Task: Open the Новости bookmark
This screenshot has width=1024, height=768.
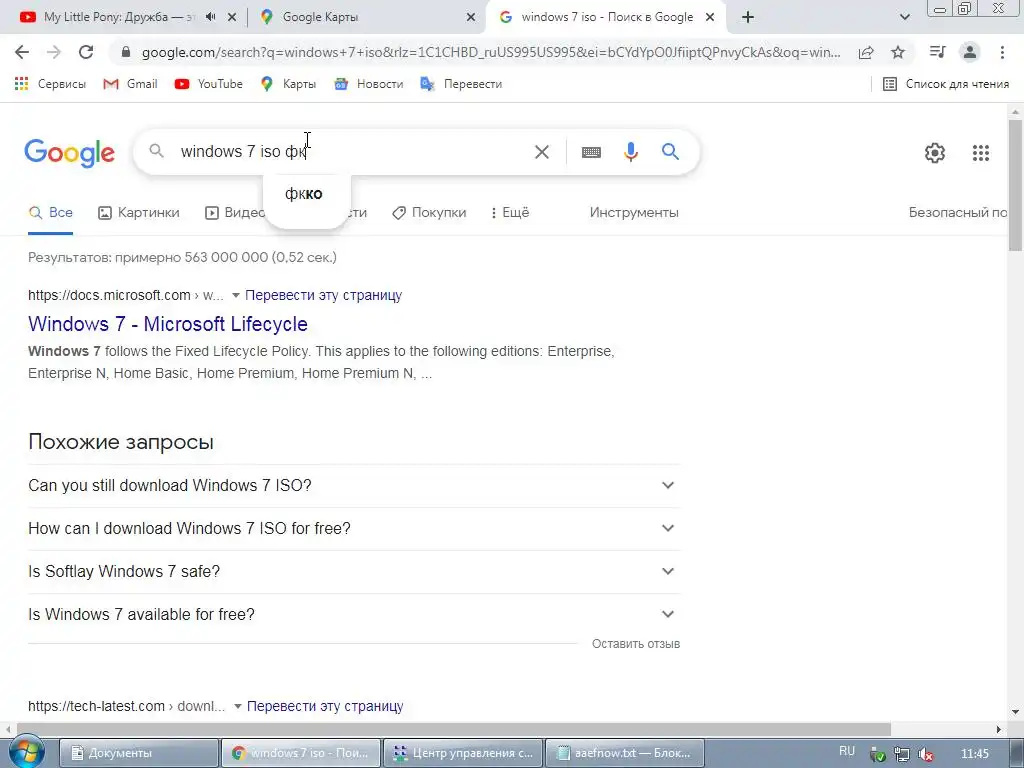Action: (368, 84)
